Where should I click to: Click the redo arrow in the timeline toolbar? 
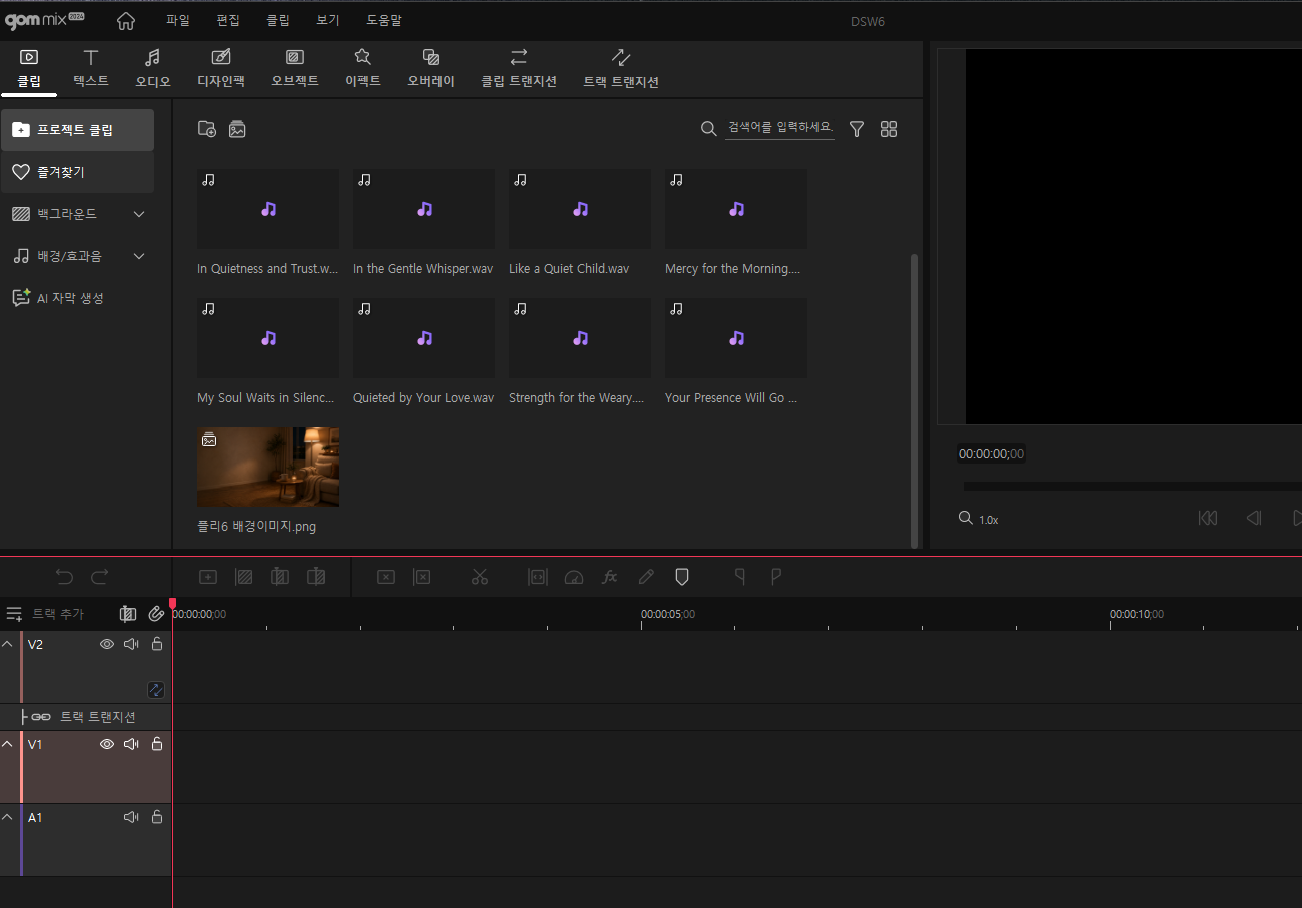tap(99, 577)
